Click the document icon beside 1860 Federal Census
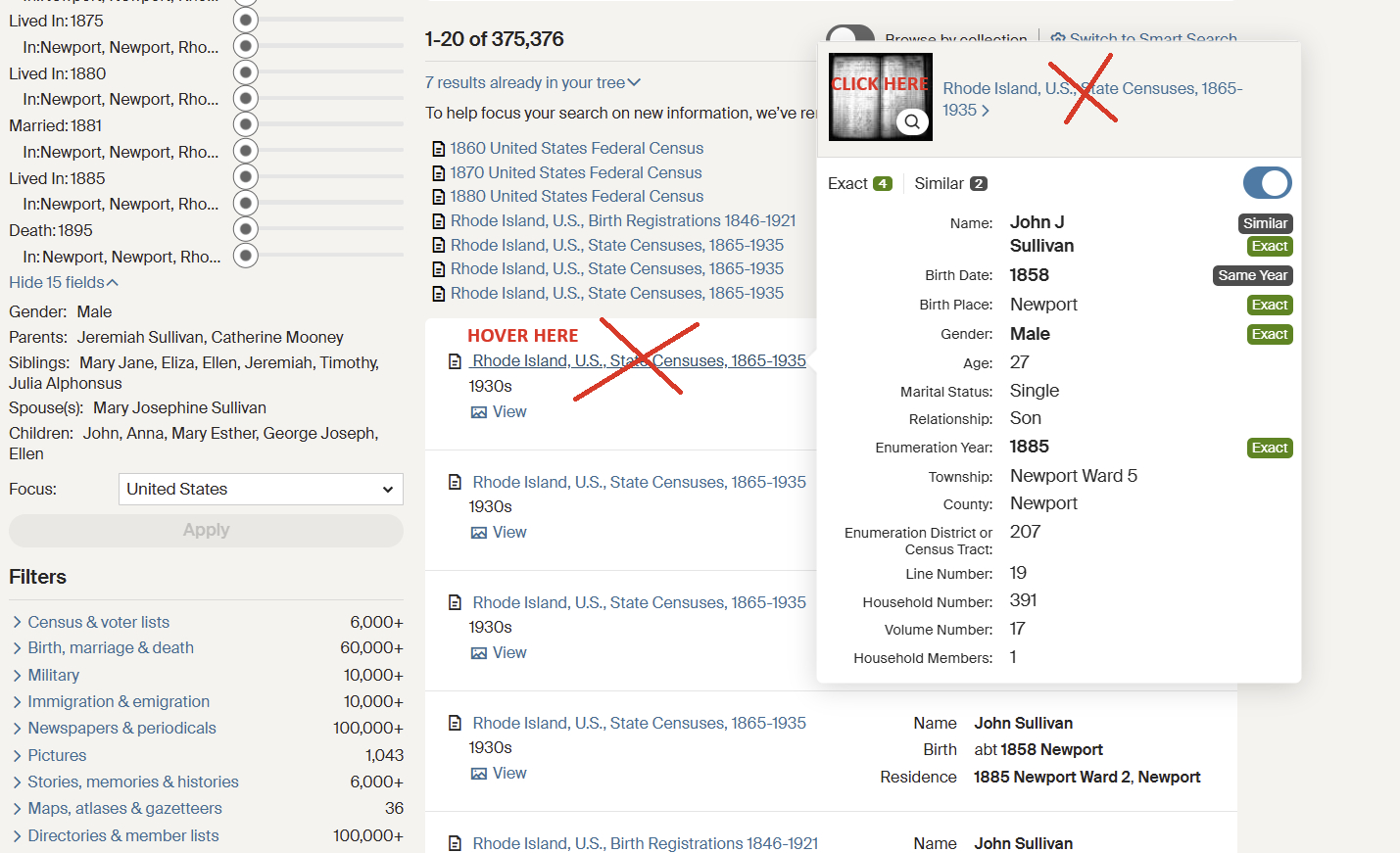Image resolution: width=1400 pixels, height=853 pixels. (439, 149)
